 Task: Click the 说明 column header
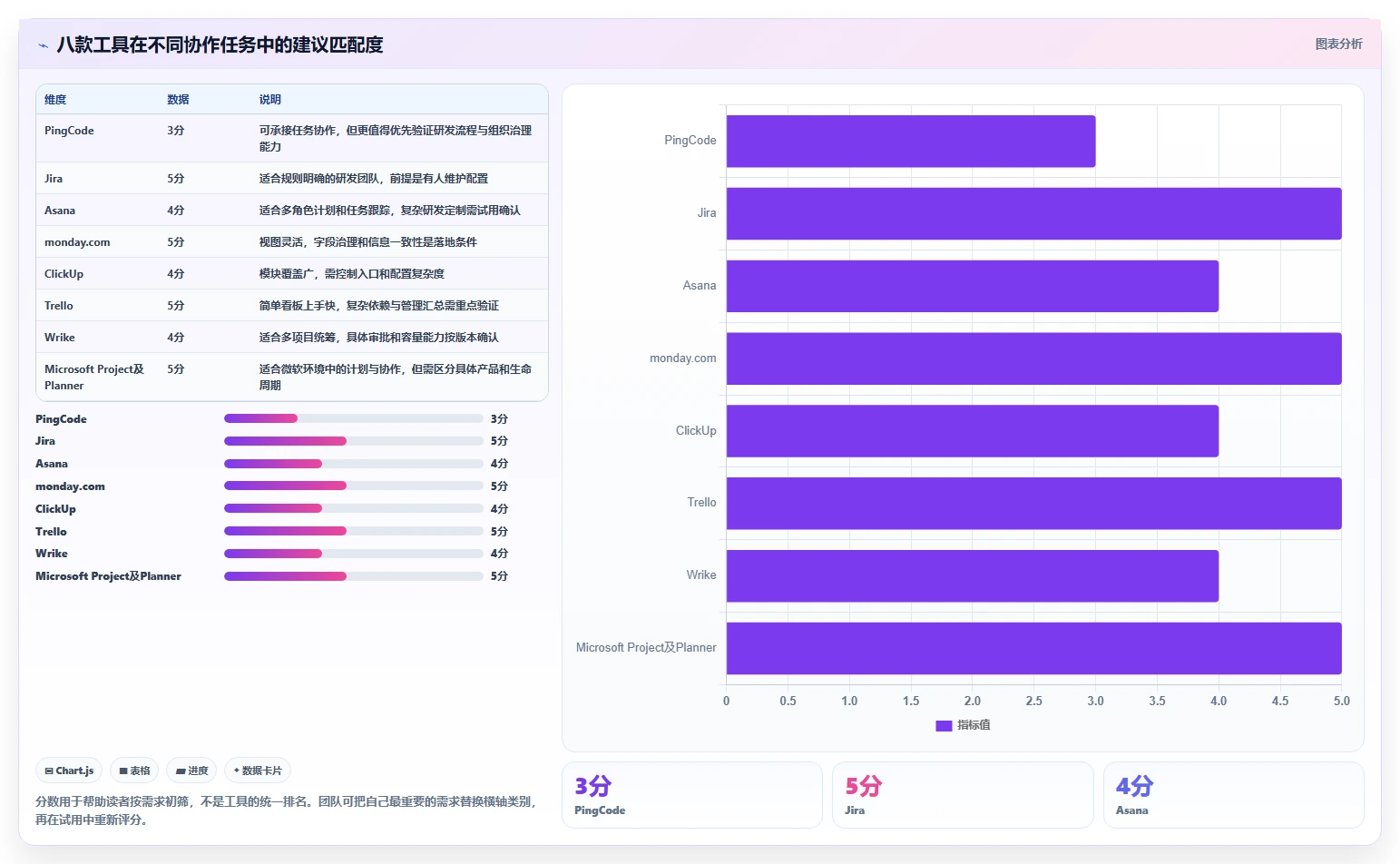270,100
